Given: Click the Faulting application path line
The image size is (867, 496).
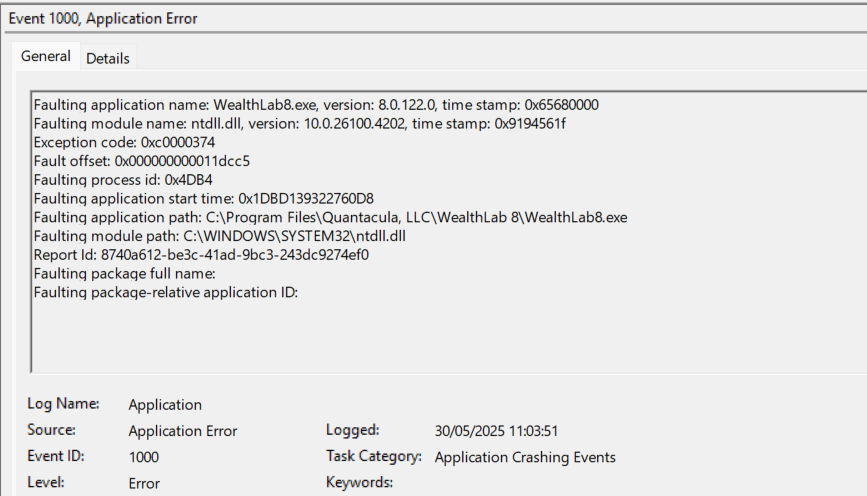Looking at the screenshot, I should [x=330, y=217].
